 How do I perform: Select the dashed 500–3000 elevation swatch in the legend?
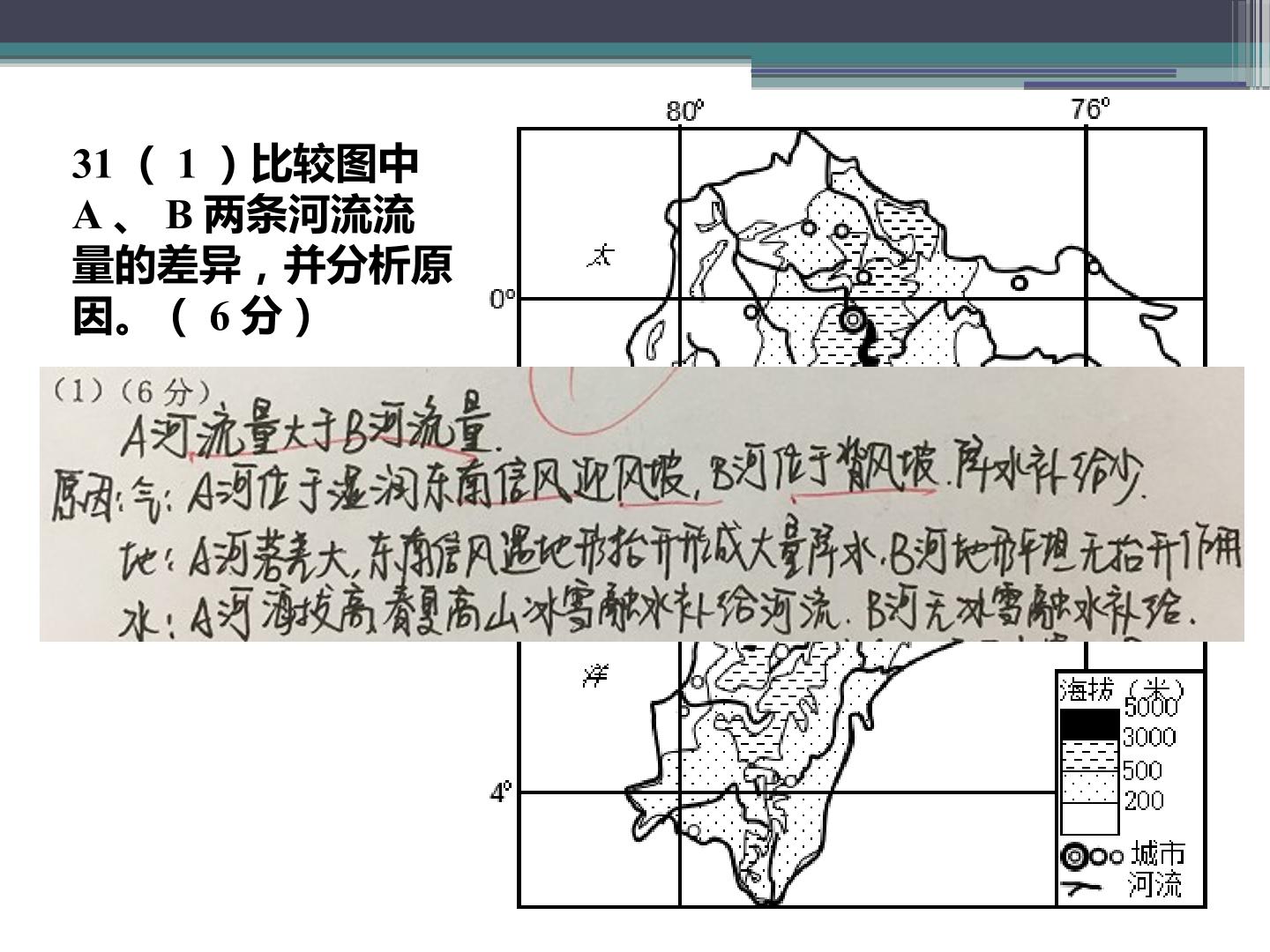coord(1089,755)
